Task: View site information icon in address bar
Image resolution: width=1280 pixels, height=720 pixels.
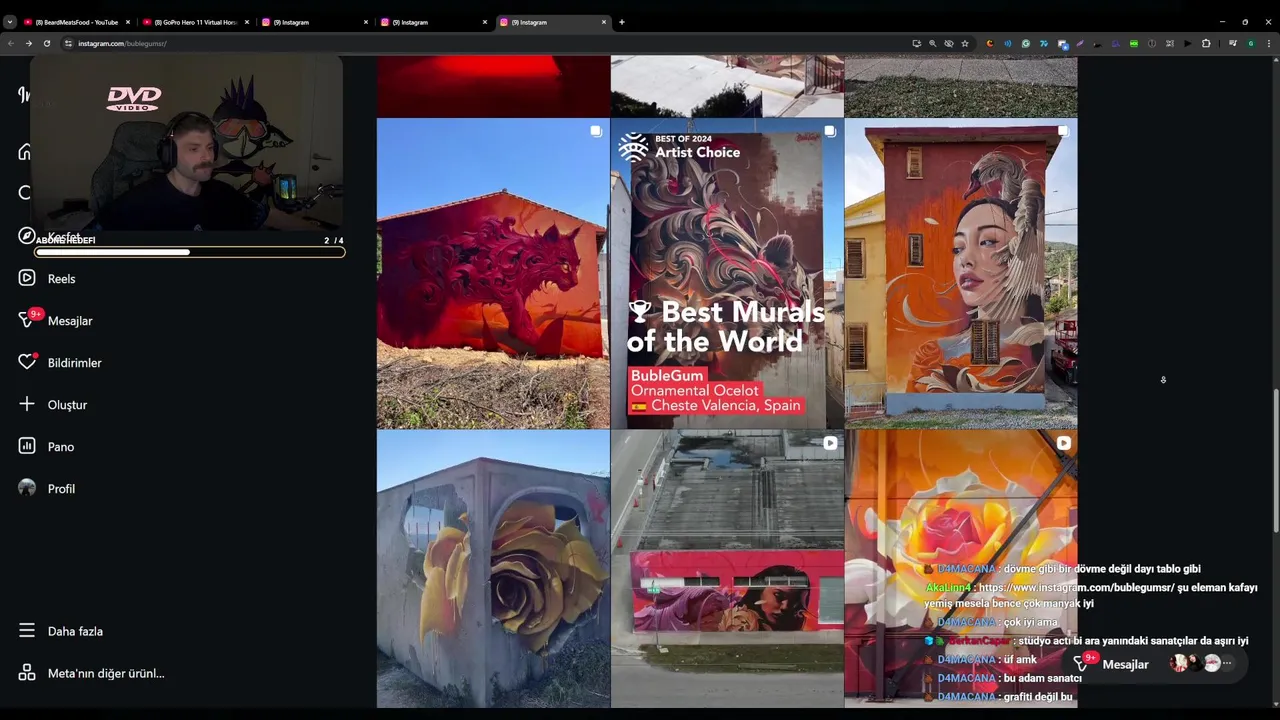Action: (68, 43)
